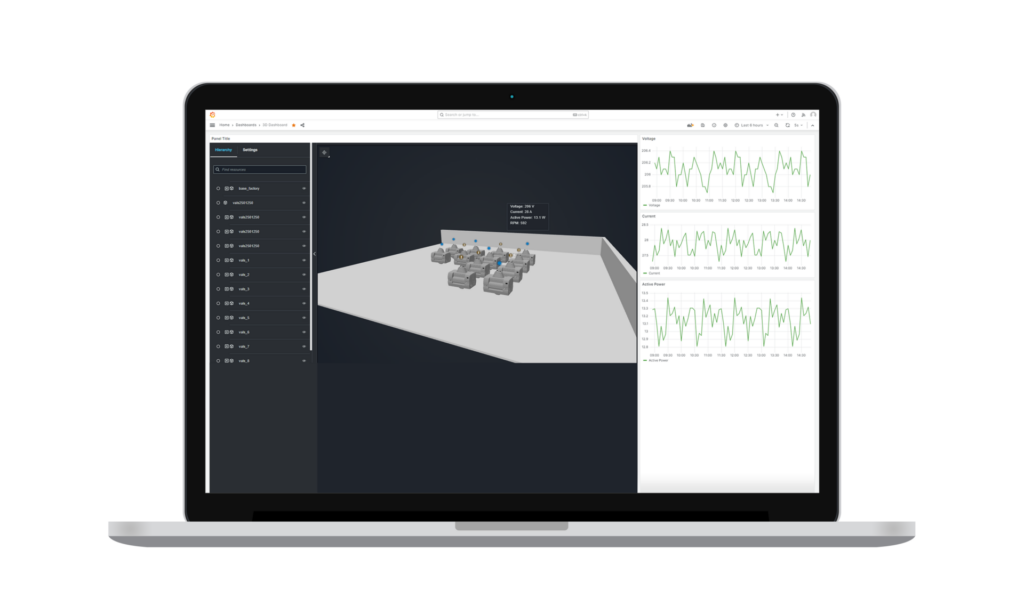Select the Hierarchy tab
1024x614 pixels.
pos(223,149)
